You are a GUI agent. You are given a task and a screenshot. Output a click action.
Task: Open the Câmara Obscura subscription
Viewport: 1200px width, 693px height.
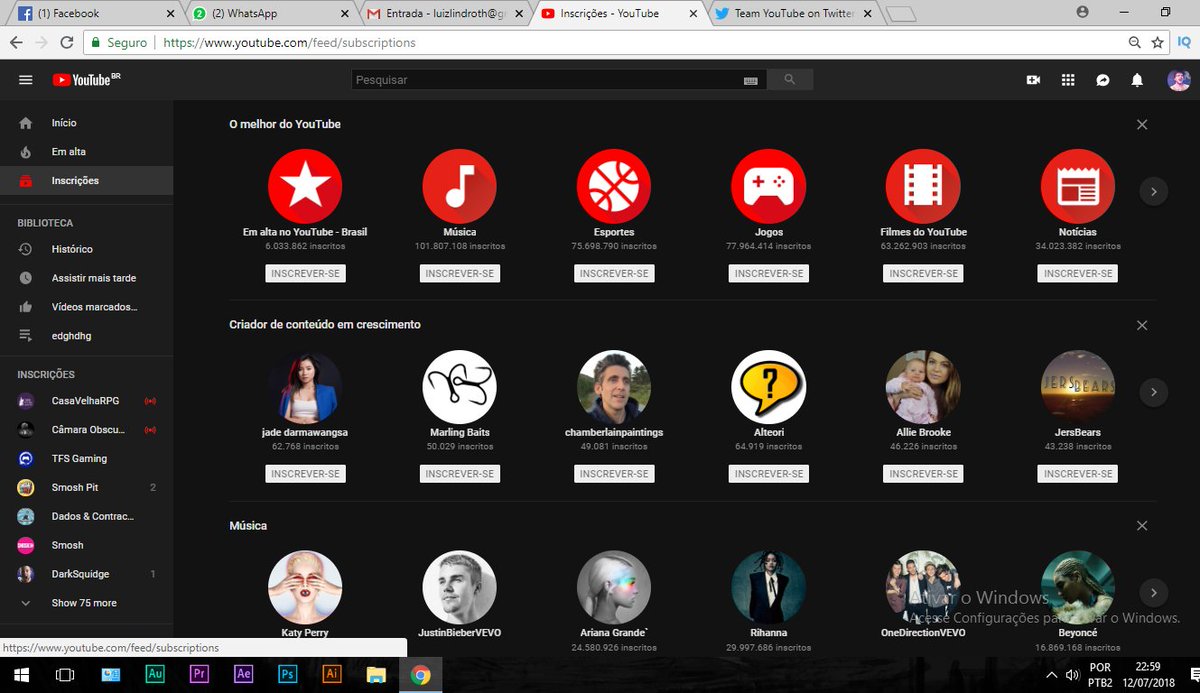[86, 430]
